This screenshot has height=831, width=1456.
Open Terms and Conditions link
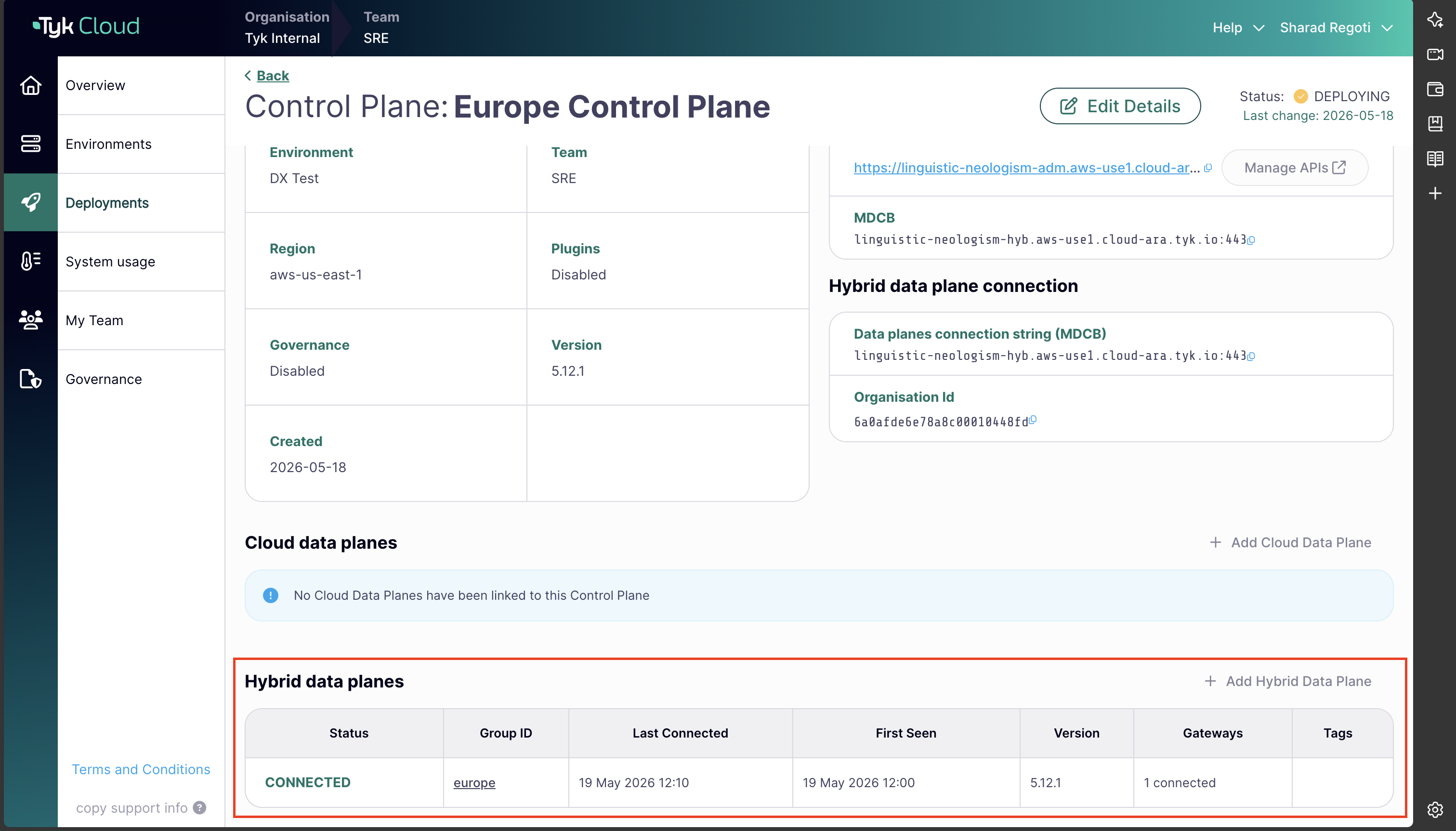(x=141, y=769)
